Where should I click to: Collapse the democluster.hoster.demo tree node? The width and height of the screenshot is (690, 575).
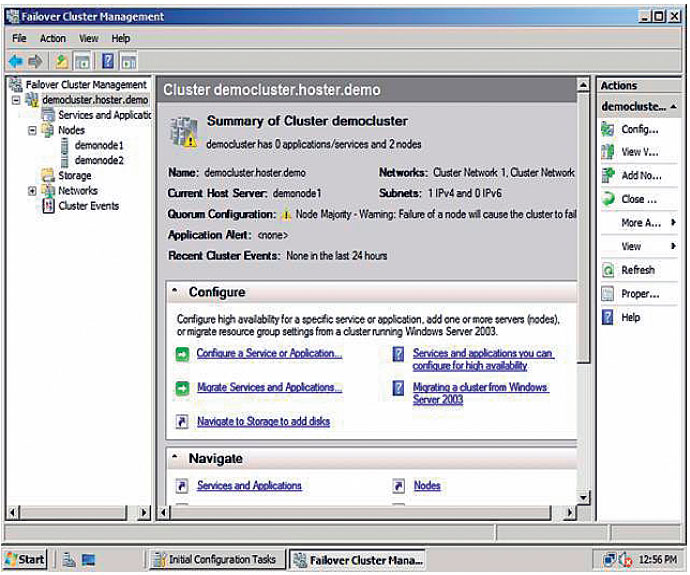[17, 101]
